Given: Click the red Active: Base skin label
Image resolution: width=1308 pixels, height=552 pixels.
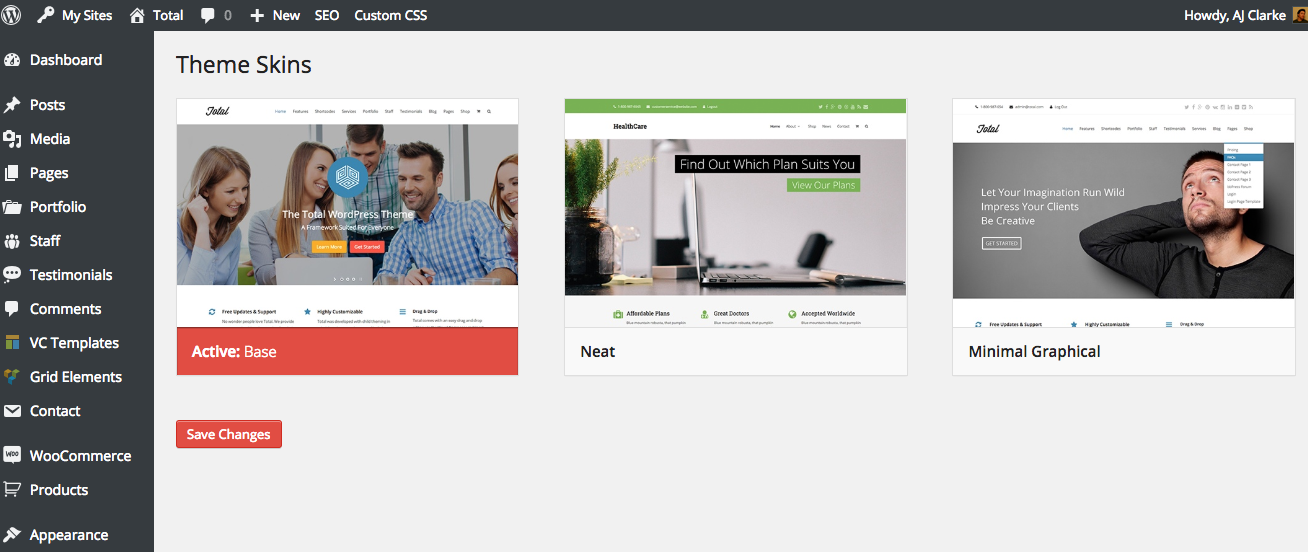Looking at the screenshot, I should click(347, 351).
